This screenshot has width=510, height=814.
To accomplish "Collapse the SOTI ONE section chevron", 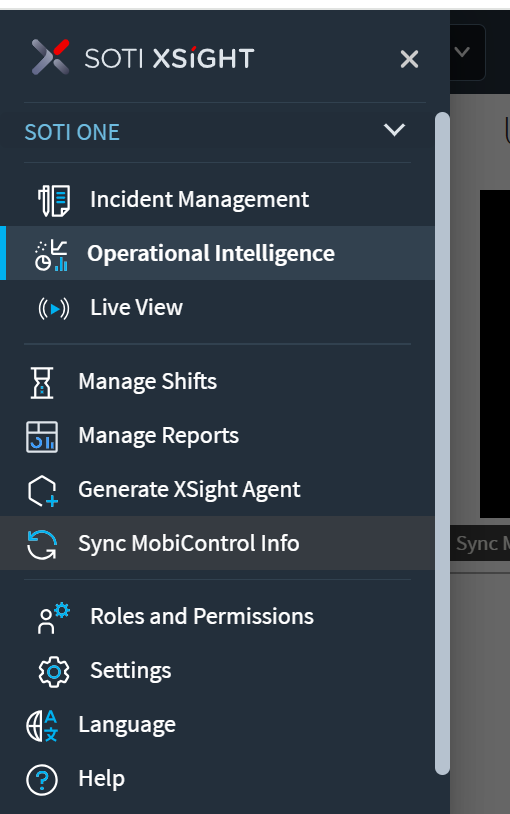I will point(394,130).
